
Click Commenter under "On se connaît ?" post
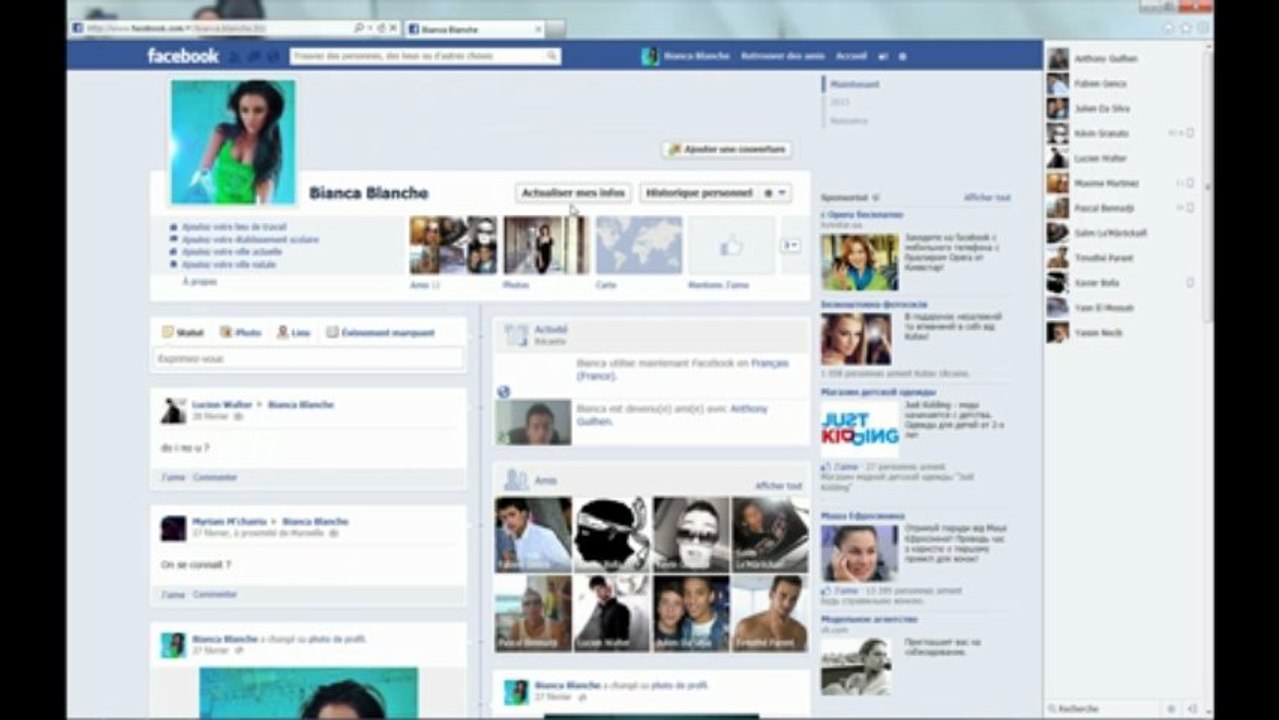(215, 595)
